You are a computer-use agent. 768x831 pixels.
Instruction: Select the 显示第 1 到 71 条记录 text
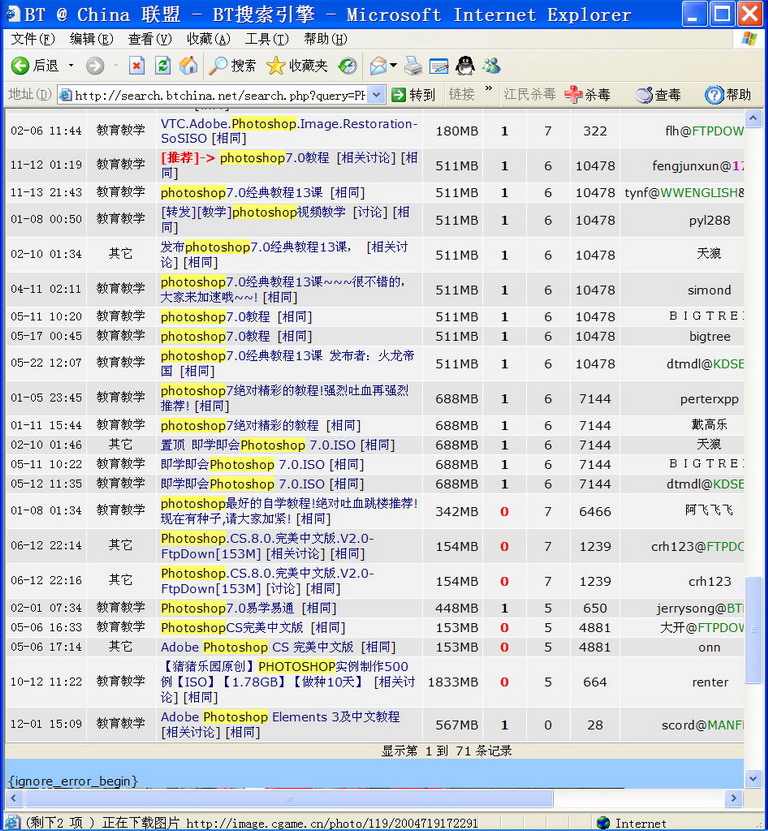[446, 751]
